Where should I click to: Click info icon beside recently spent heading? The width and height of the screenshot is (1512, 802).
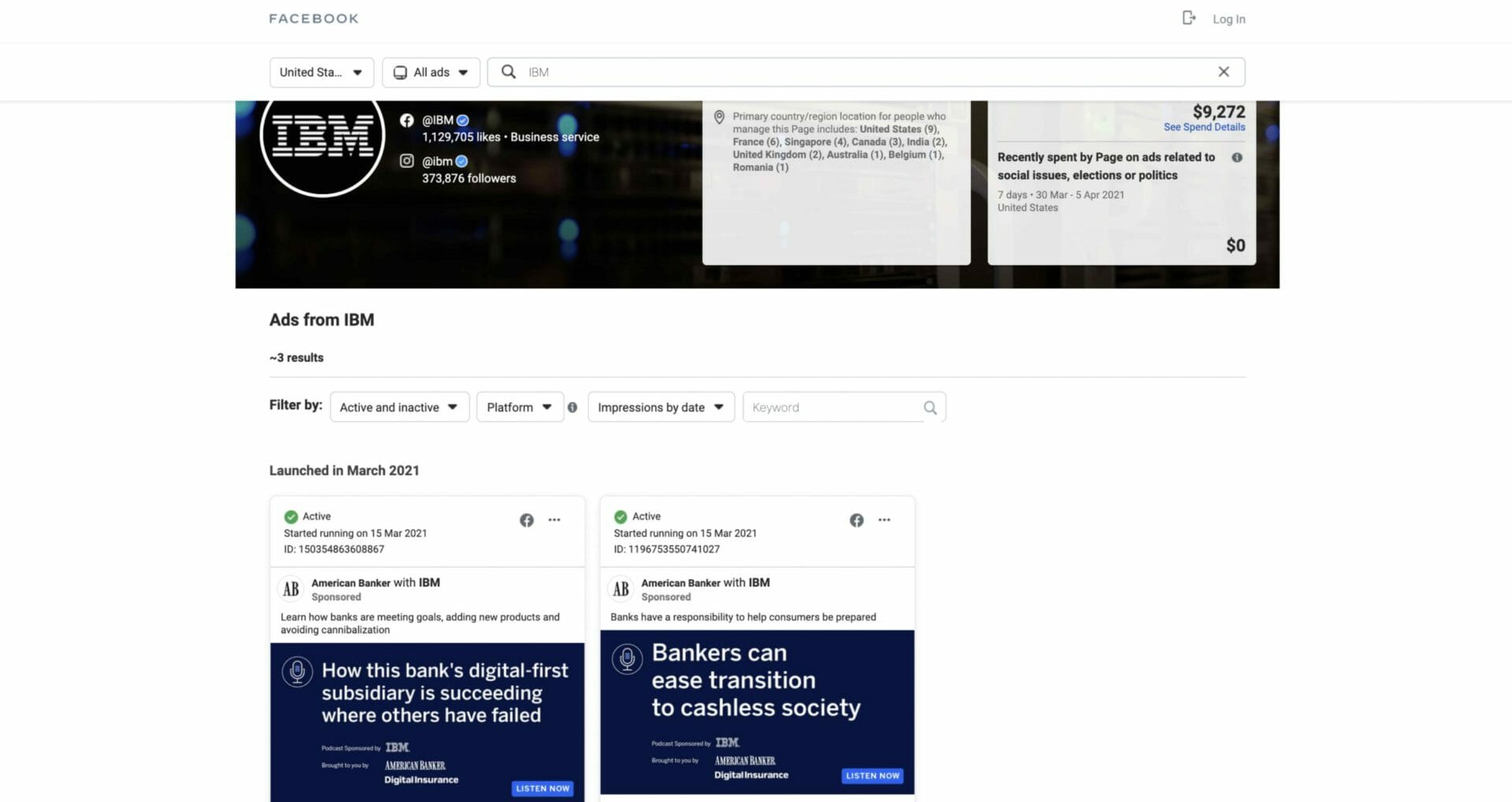[1237, 157]
